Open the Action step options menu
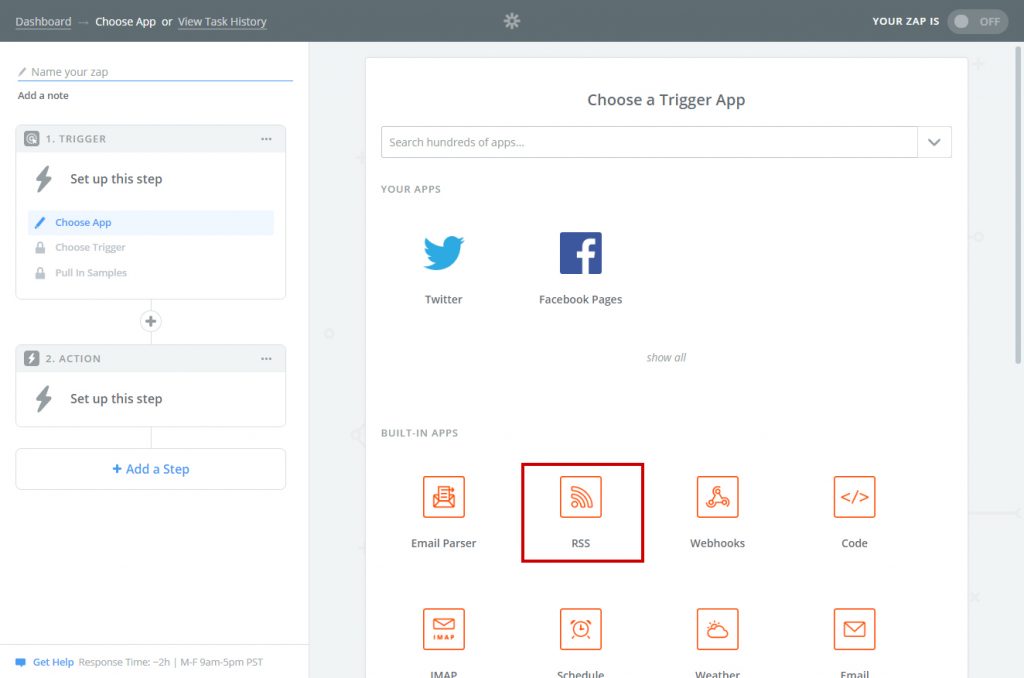This screenshot has width=1024, height=678. point(266,359)
